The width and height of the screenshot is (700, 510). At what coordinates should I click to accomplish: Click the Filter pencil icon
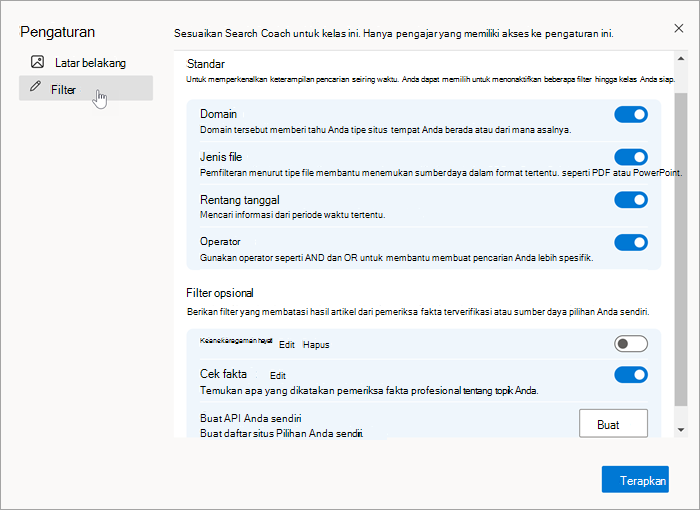[35, 86]
